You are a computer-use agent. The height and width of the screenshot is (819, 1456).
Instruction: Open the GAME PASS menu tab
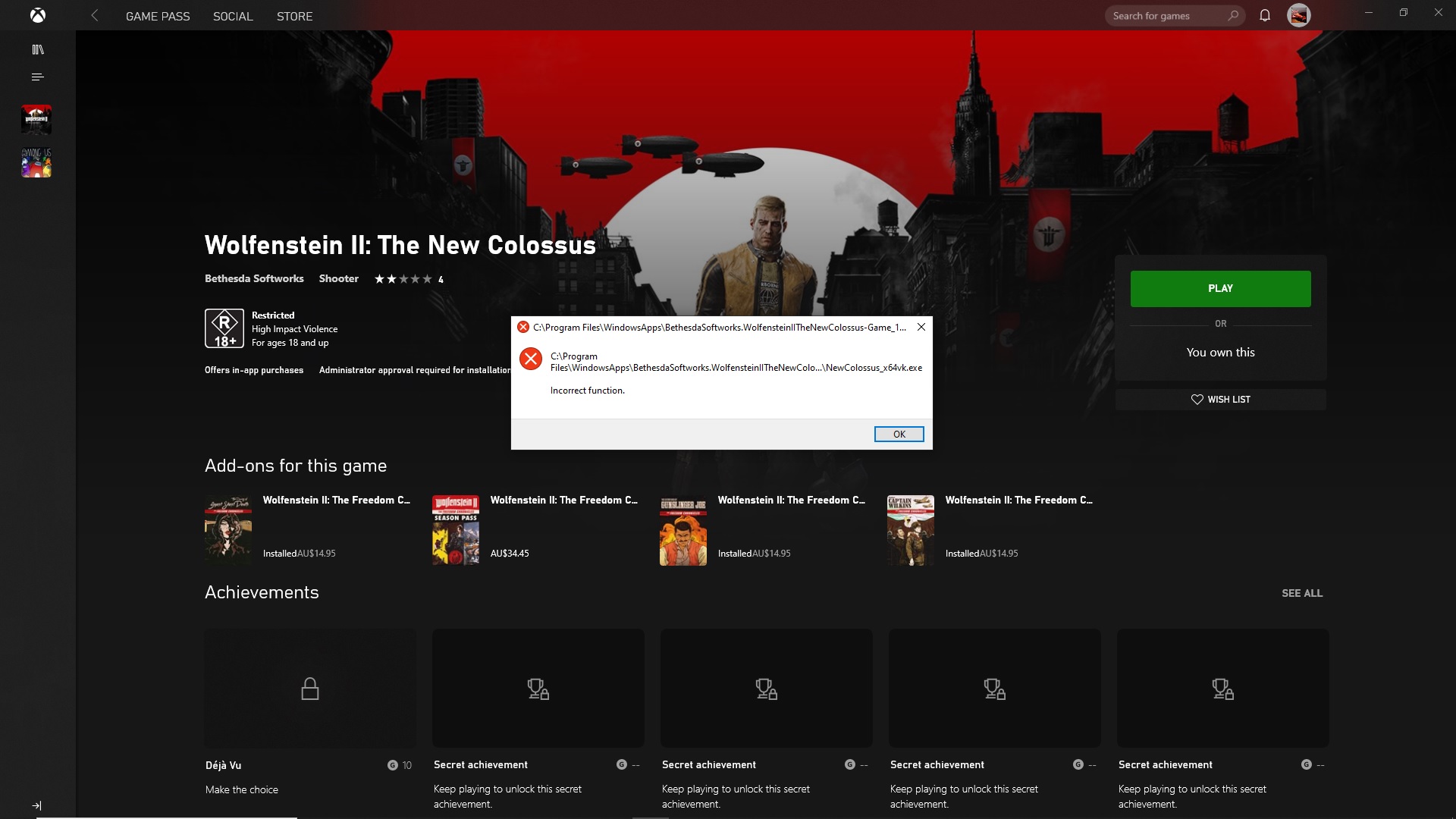158,15
